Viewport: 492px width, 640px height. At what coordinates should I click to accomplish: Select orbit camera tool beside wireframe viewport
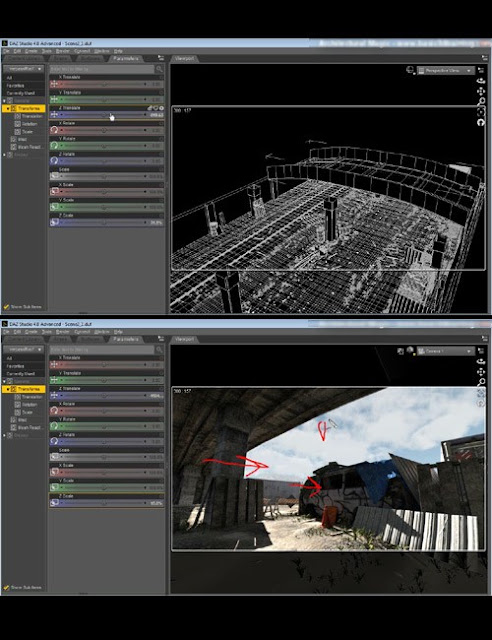coord(481,81)
